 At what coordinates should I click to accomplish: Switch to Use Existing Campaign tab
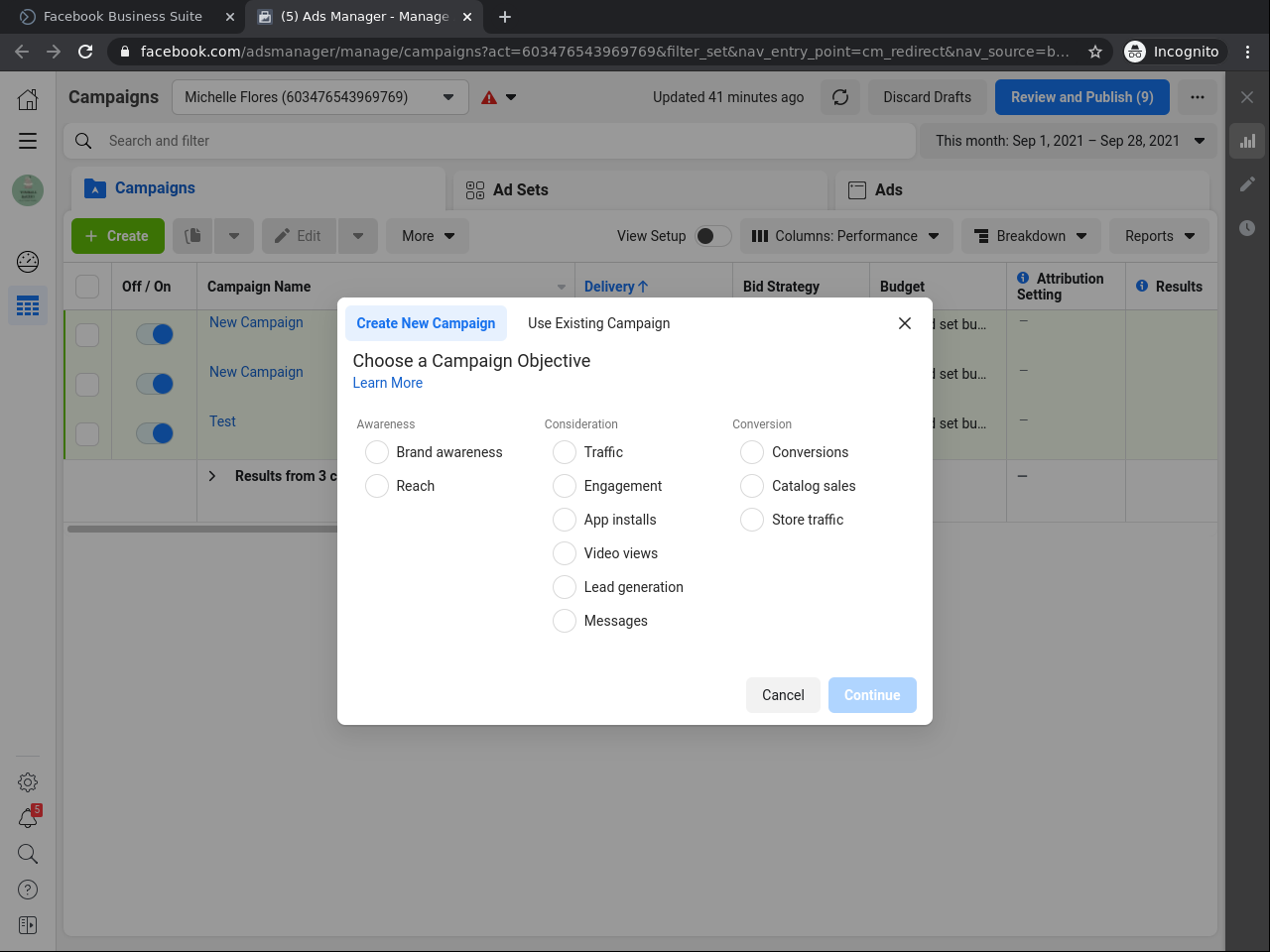point(599,323)
